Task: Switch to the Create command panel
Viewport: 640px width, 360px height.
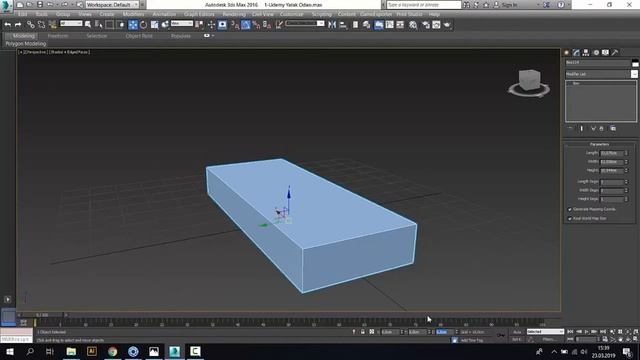Action: [x=567, y=53]
